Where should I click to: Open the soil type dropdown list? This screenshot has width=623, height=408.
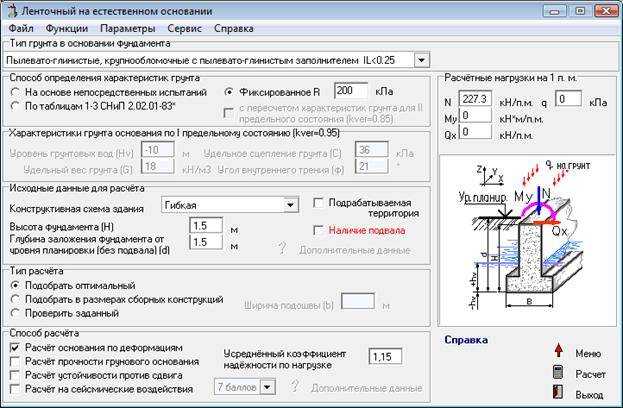click(422, 60)
